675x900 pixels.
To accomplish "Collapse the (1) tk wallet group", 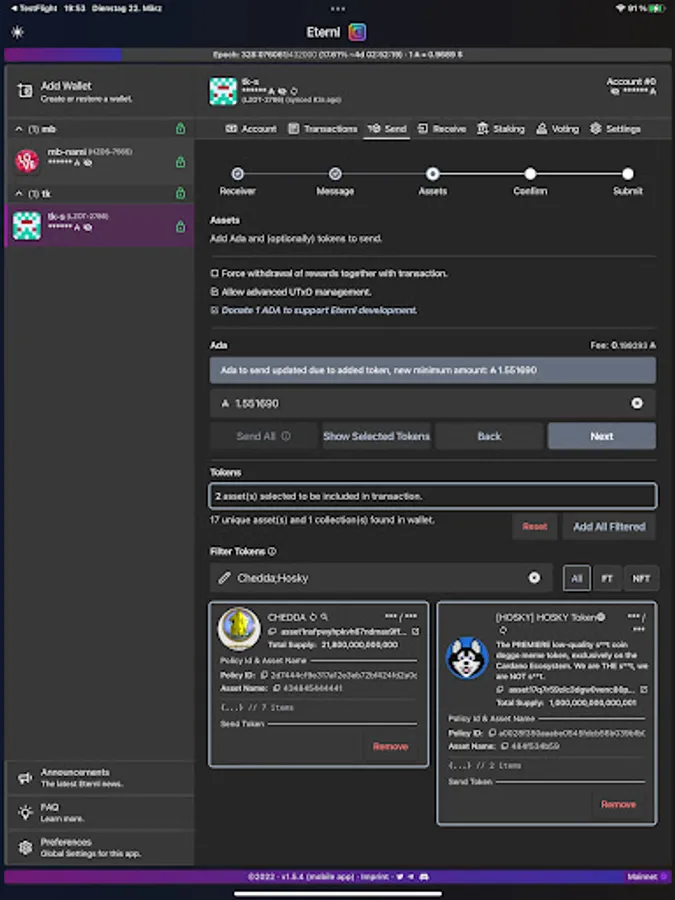I will (19, 193).
